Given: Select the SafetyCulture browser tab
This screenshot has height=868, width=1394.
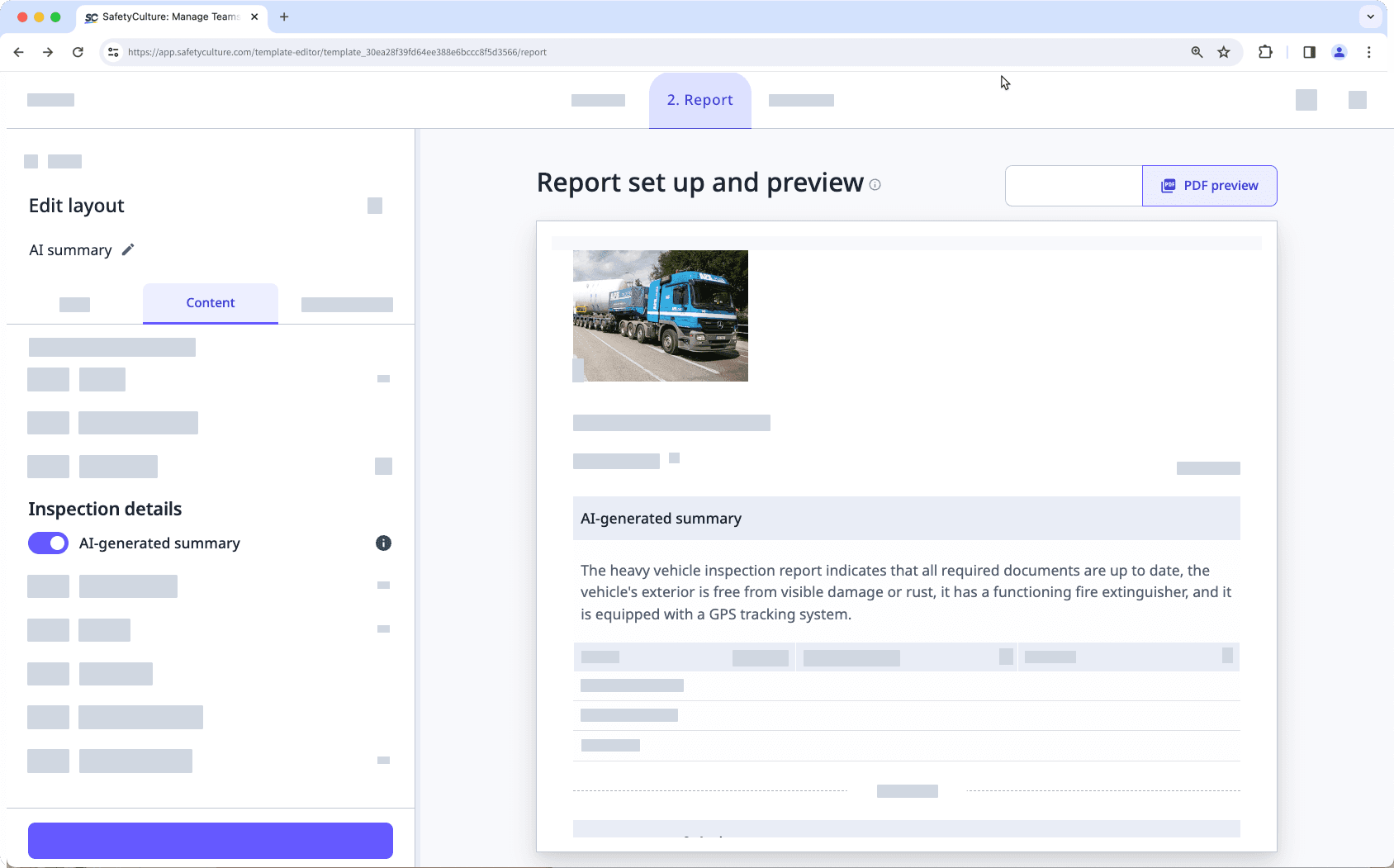Looking at the screenshot, I should [165, 17].
